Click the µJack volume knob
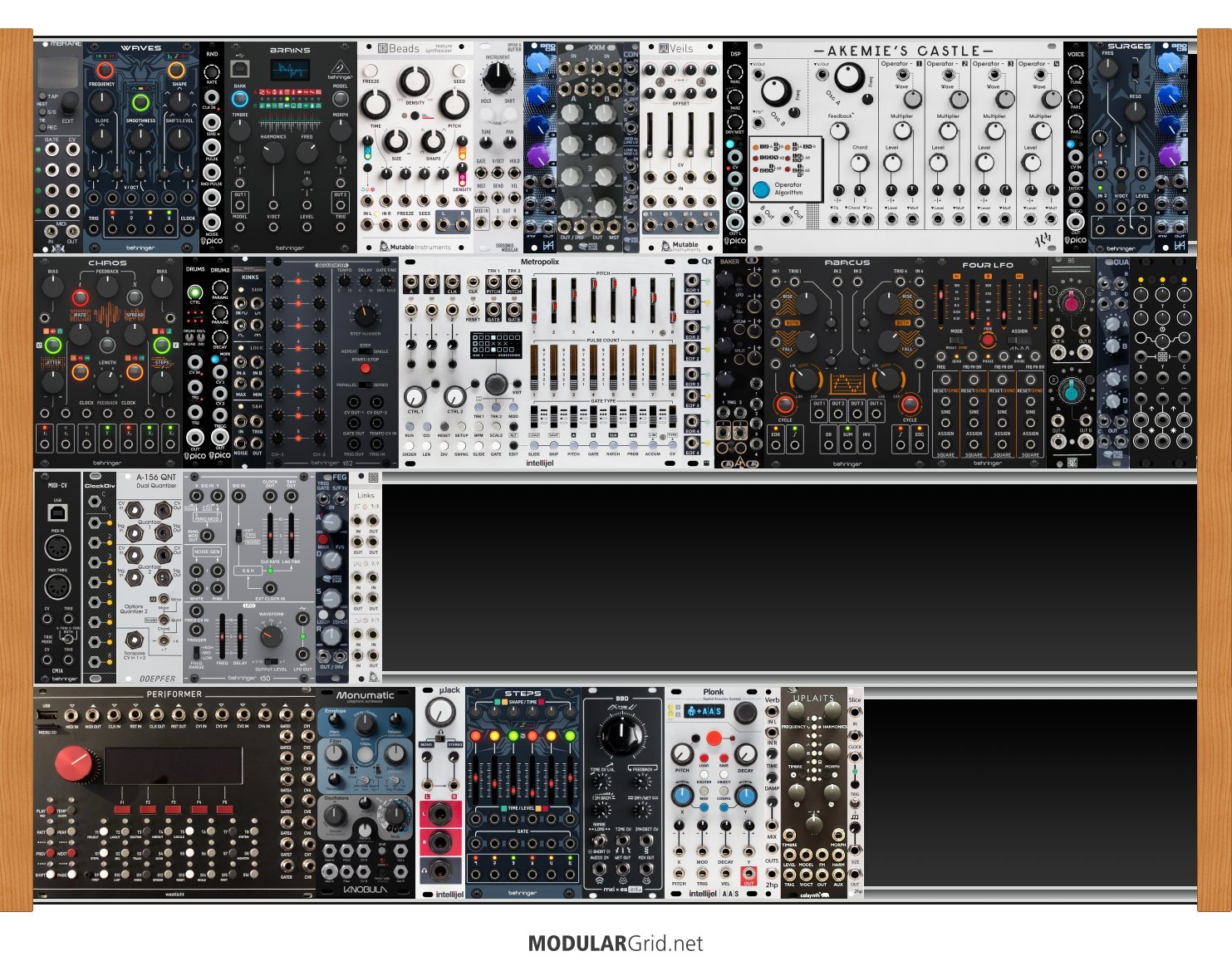 441,713
